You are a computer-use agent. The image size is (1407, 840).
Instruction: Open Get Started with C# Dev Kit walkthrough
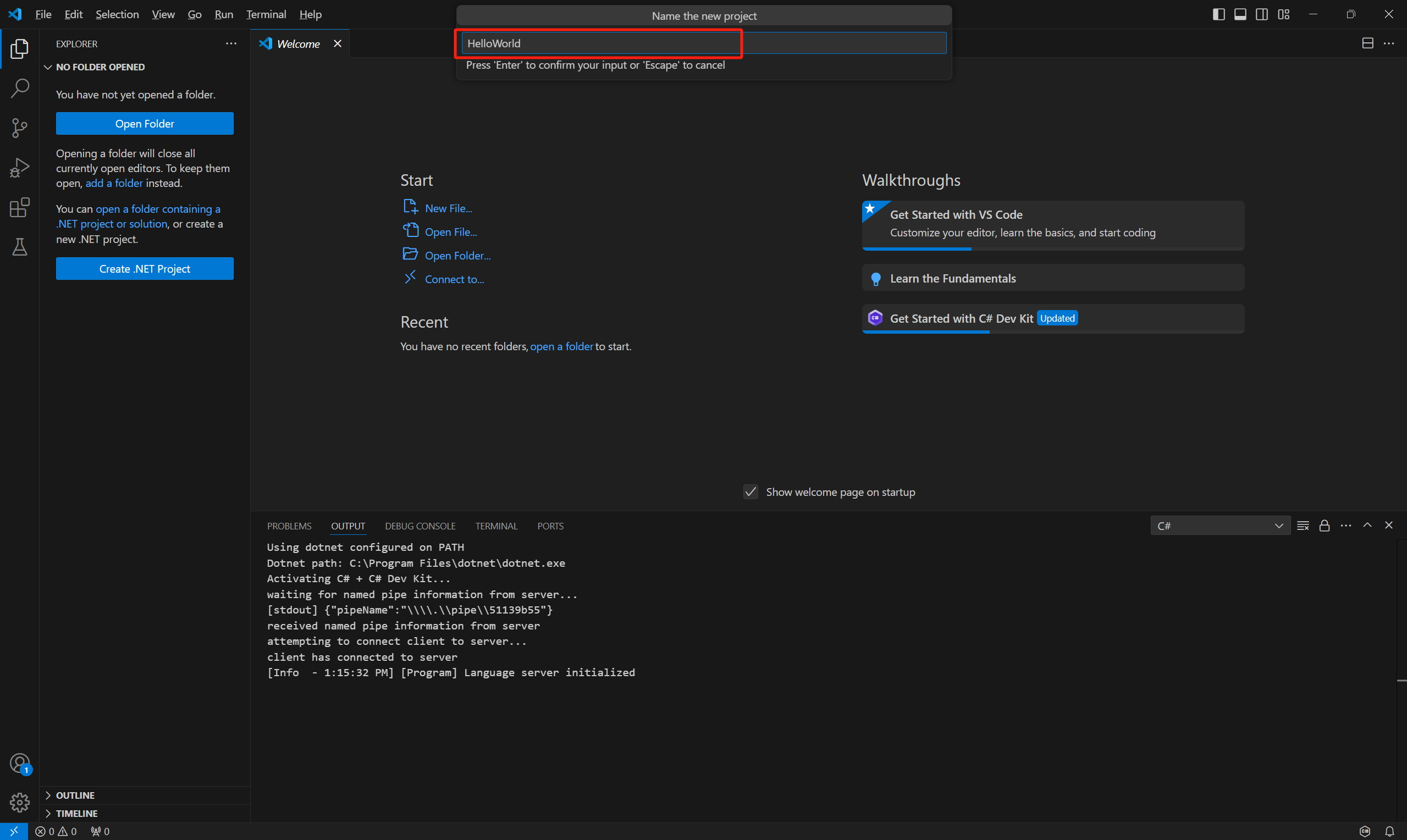tap(1053, 319)
